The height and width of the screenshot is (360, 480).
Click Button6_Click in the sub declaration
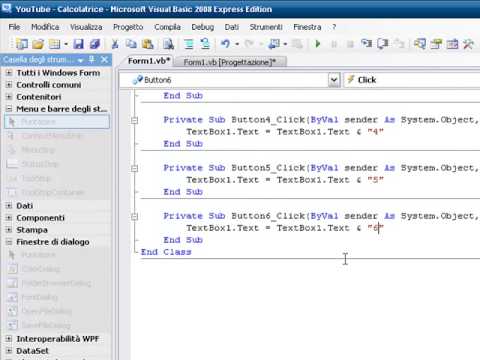(268, 216)
